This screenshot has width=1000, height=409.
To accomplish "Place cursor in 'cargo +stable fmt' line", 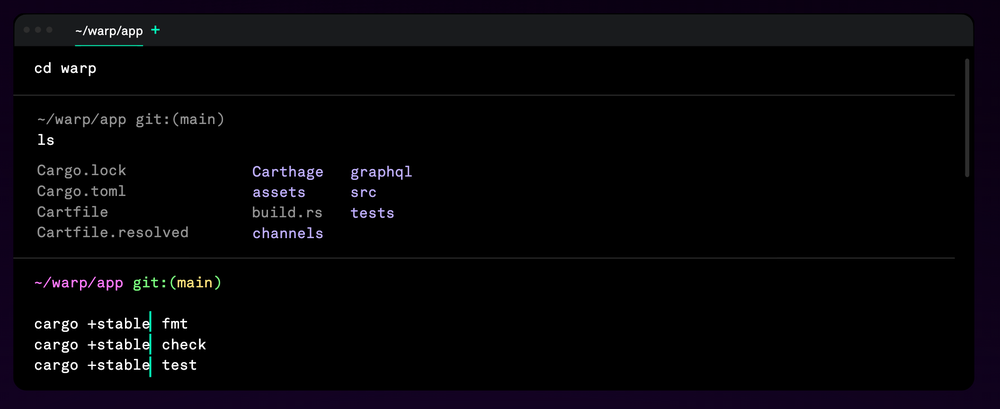I will [112, 324].
